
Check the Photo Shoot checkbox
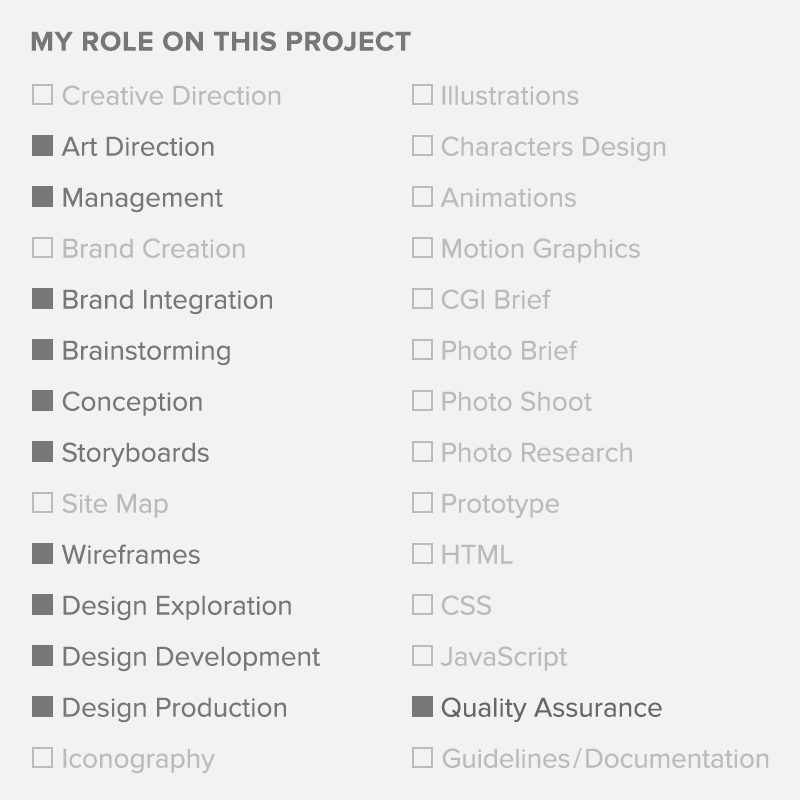pos(422,401)
